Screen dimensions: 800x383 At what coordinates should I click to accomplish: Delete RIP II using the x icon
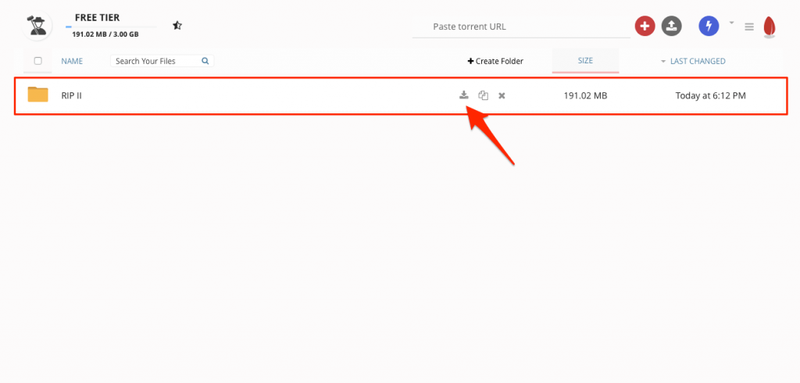click(x=502, y=95)
